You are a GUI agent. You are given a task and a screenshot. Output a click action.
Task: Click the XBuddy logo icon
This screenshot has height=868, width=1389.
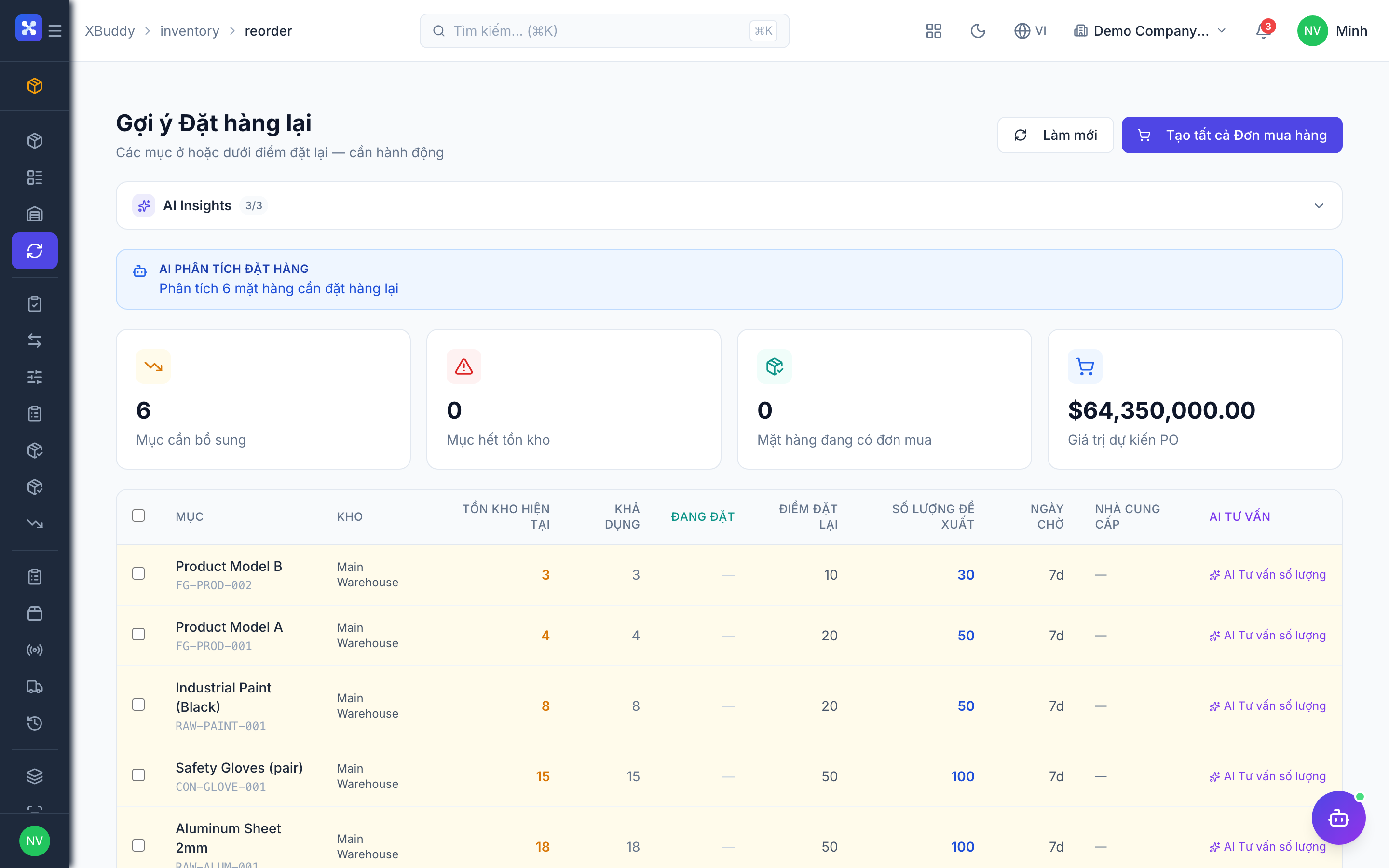point(29,28)
